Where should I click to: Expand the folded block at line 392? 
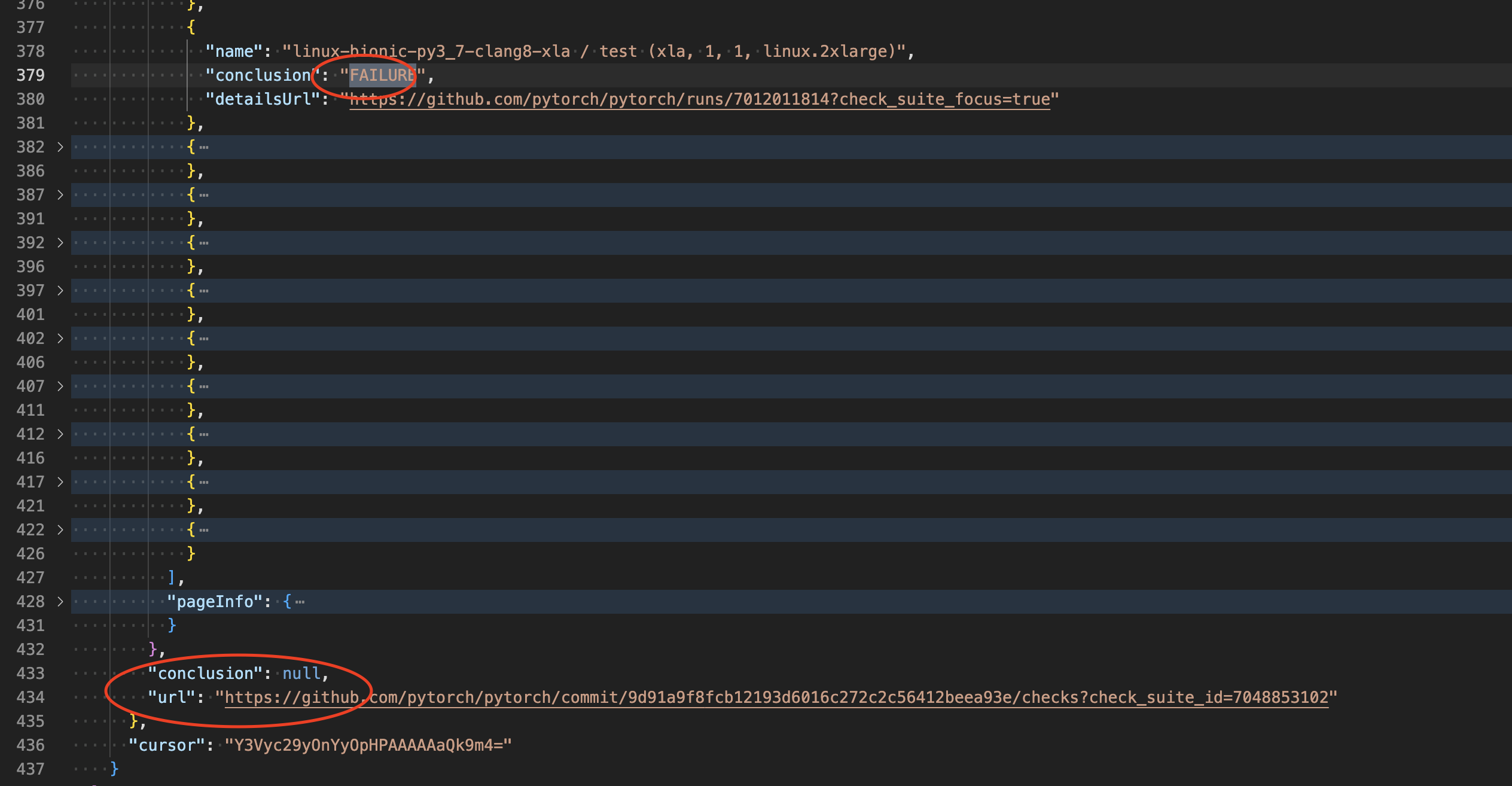60,243
